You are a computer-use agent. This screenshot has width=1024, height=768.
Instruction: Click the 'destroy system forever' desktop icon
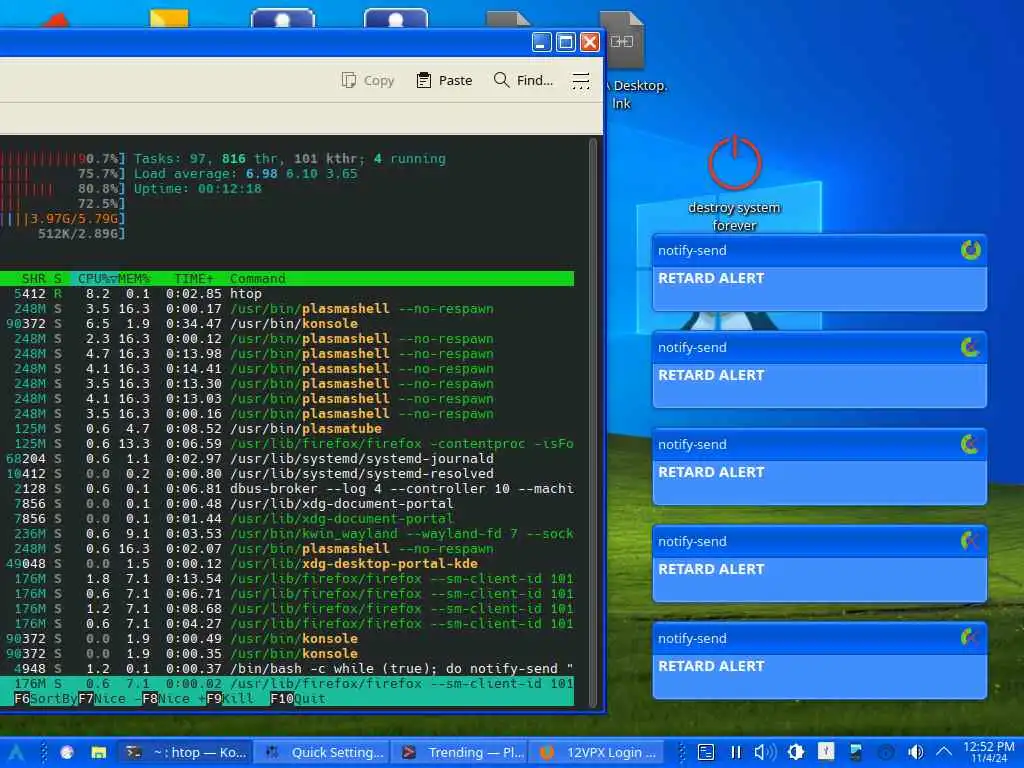click(x=735, y=184)
